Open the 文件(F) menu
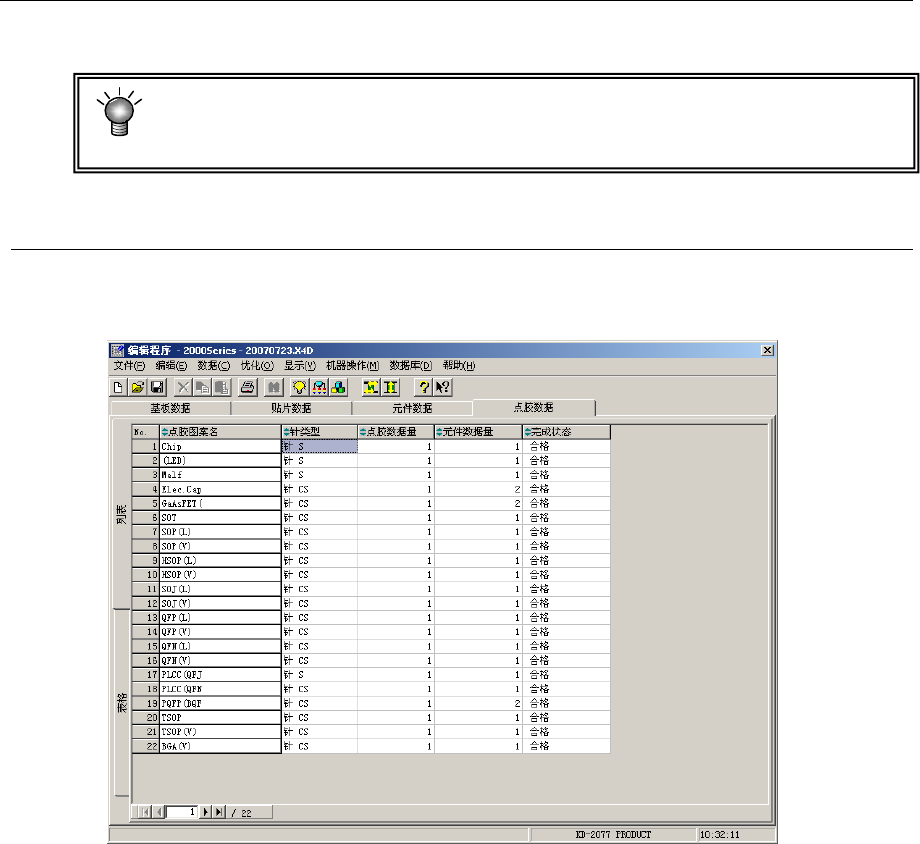Screen dimensions: 920x844 click(x=129, y=366)
